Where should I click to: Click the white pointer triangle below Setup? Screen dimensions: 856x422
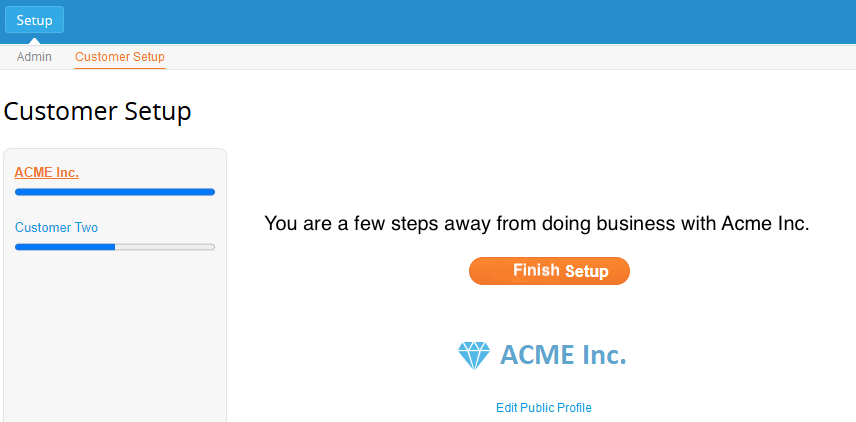coord(34,41)
